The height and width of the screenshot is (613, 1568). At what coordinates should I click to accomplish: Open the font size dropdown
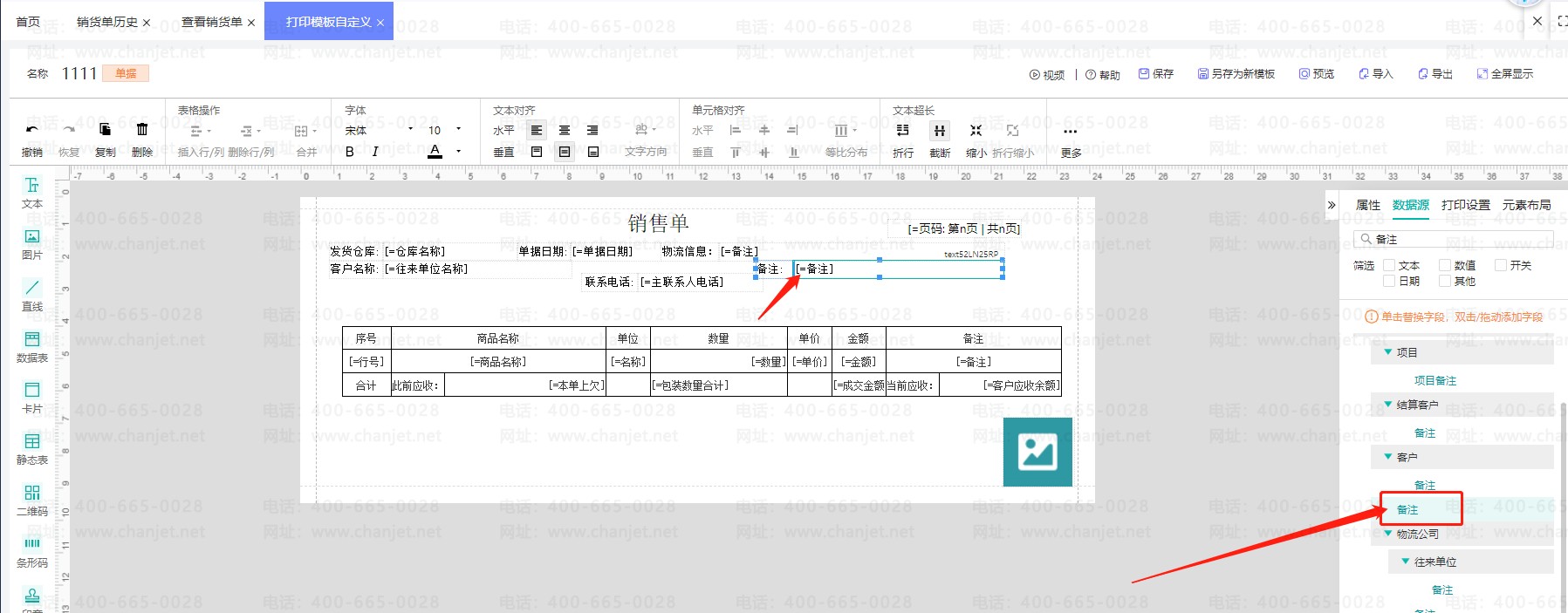[444, 130]
